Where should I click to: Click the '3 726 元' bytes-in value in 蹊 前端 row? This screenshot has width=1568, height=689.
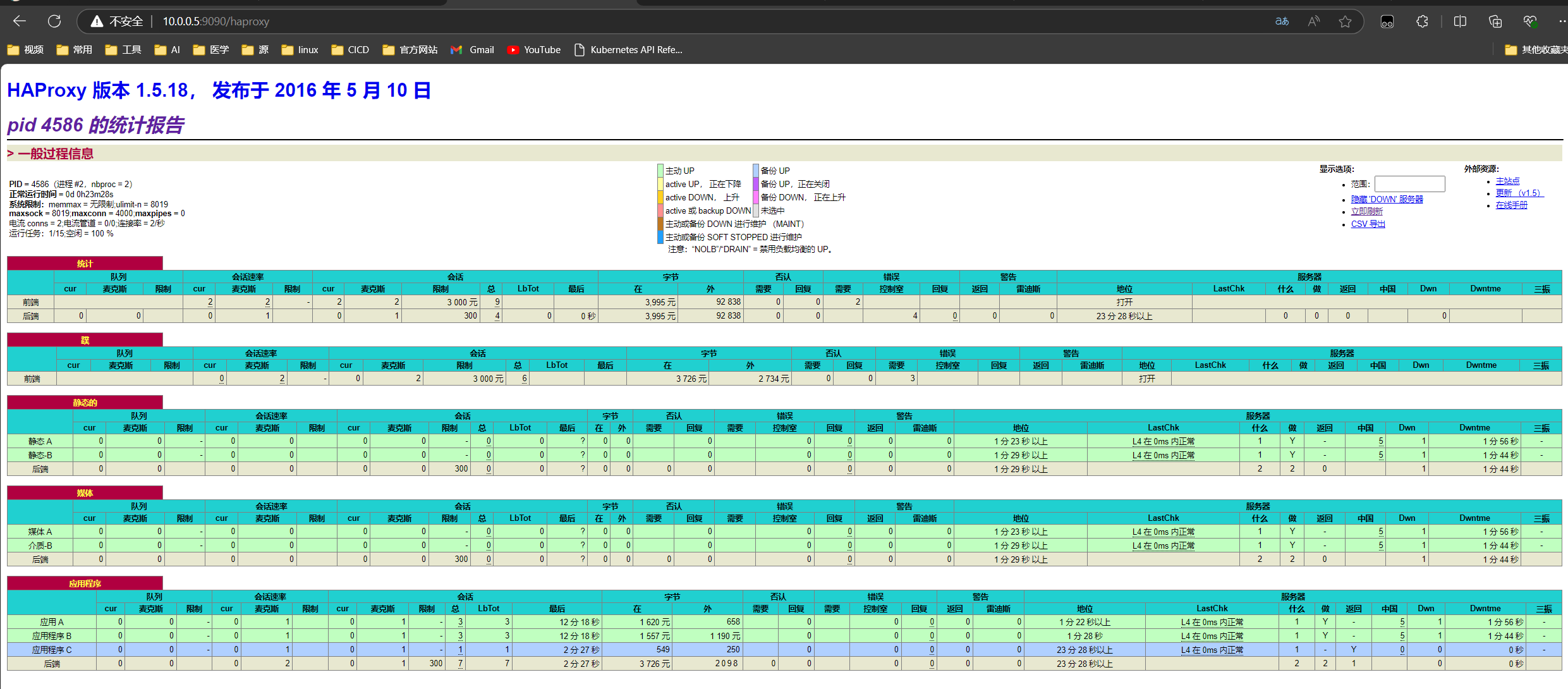[x=691, y=379]
